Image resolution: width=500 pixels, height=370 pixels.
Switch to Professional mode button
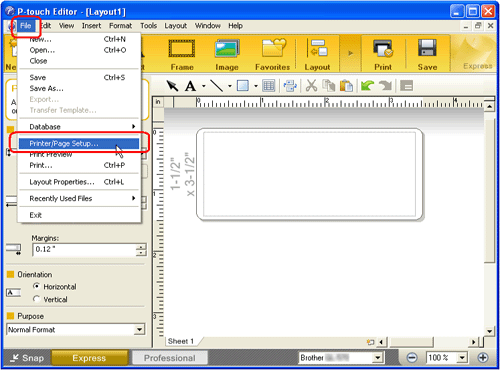point(170,358)
